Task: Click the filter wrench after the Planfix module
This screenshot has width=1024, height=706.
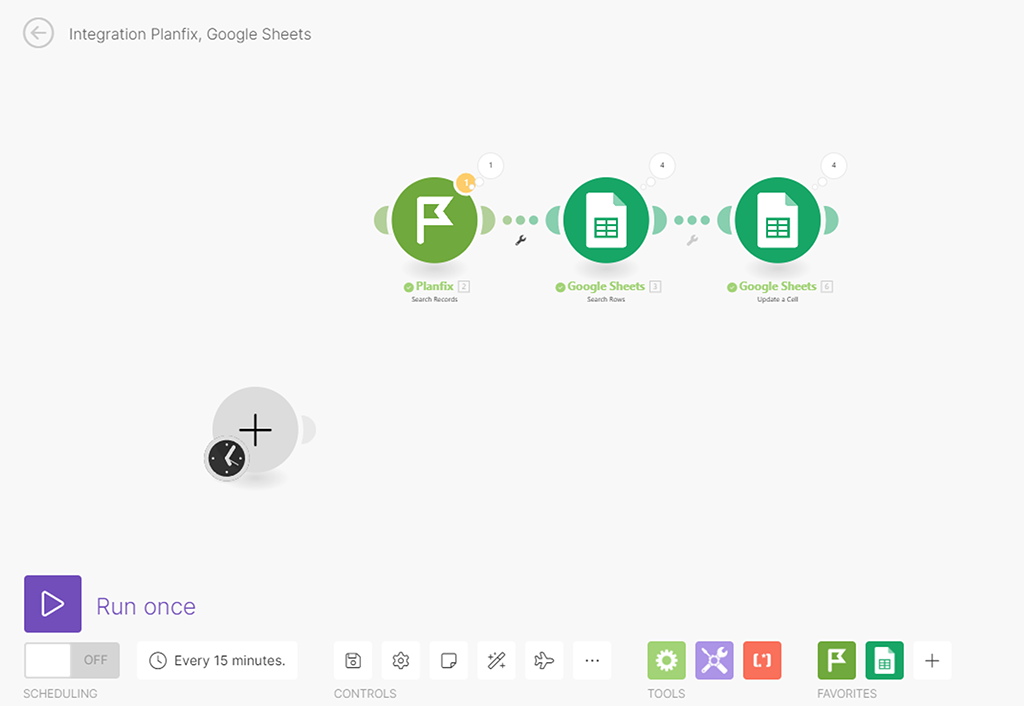Action: pyautogui.click(x=520, y=240)
